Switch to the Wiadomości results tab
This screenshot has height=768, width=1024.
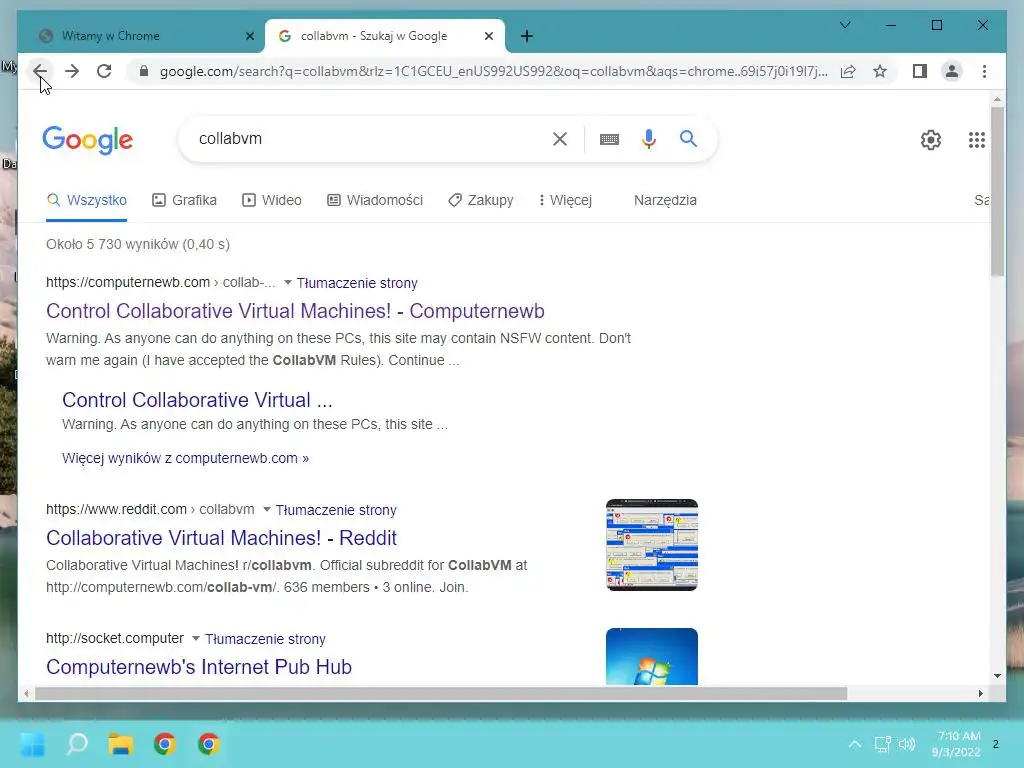[375, 200]
